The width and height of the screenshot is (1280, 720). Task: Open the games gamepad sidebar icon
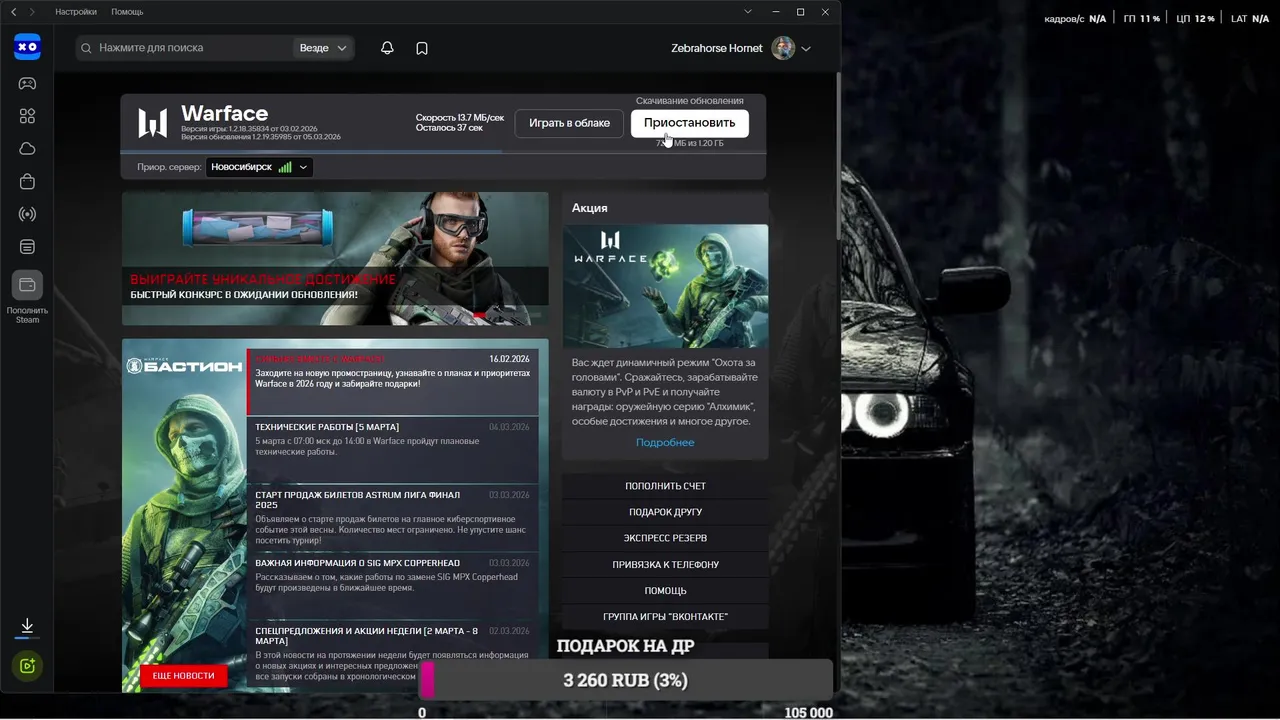[x=27, y=83]
